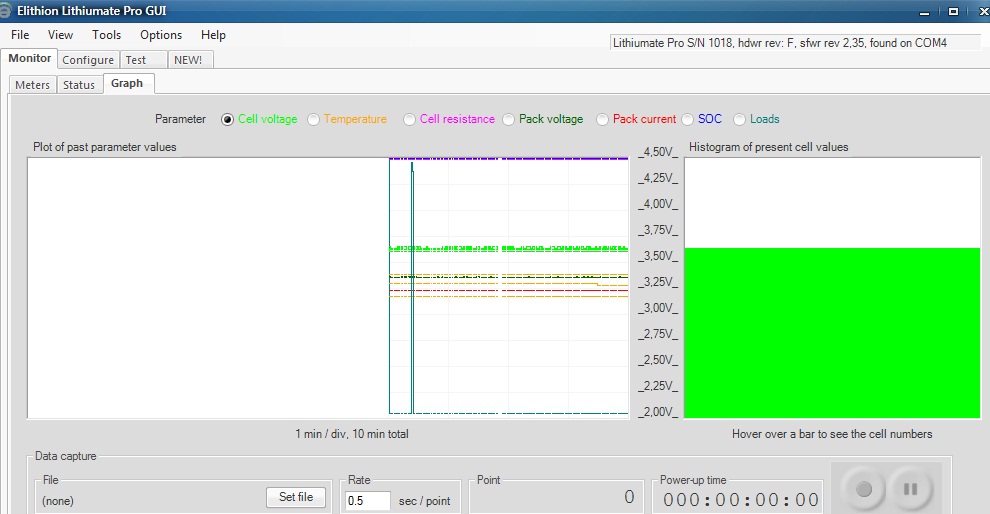990x514 pixels.
Task: Switch to the Test tab
Action: coord(143,60)
